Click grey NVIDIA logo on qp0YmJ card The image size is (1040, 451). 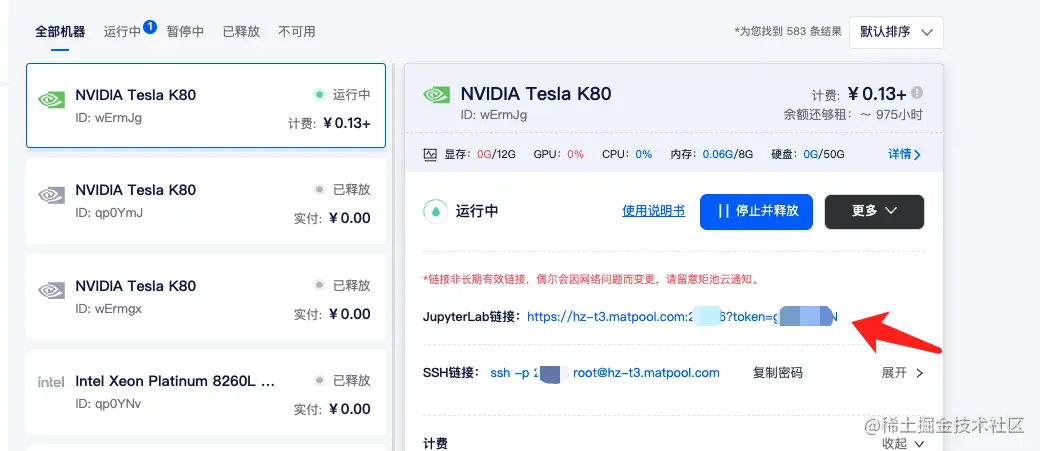click(x=51, y=195)
